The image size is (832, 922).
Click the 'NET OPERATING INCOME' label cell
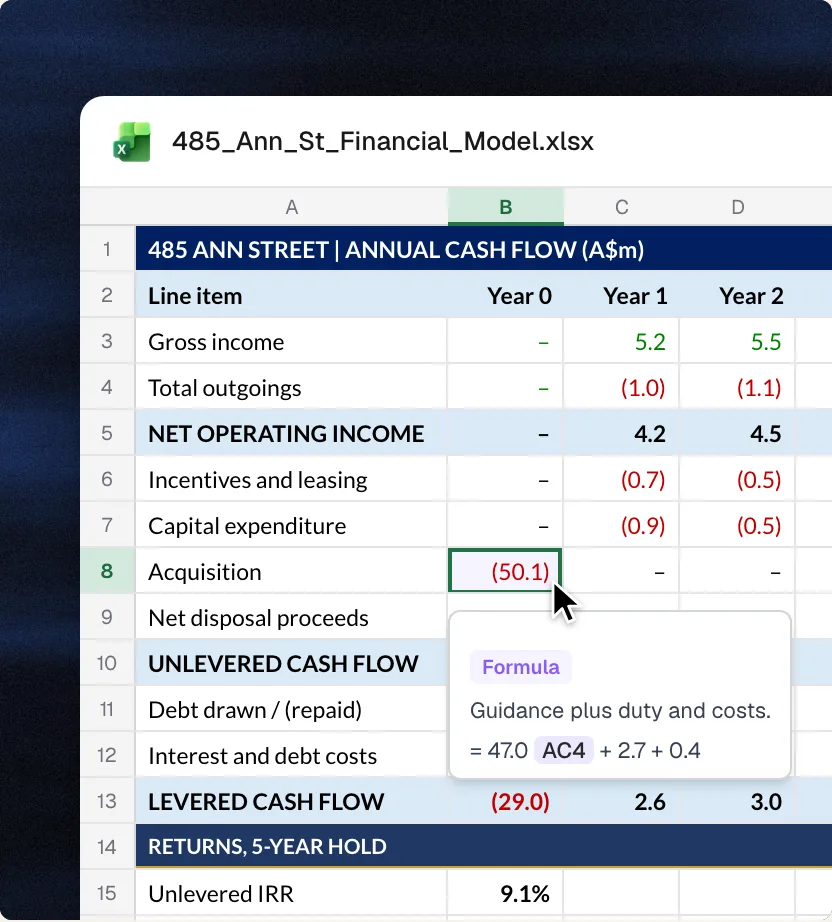tap(291, 433)
